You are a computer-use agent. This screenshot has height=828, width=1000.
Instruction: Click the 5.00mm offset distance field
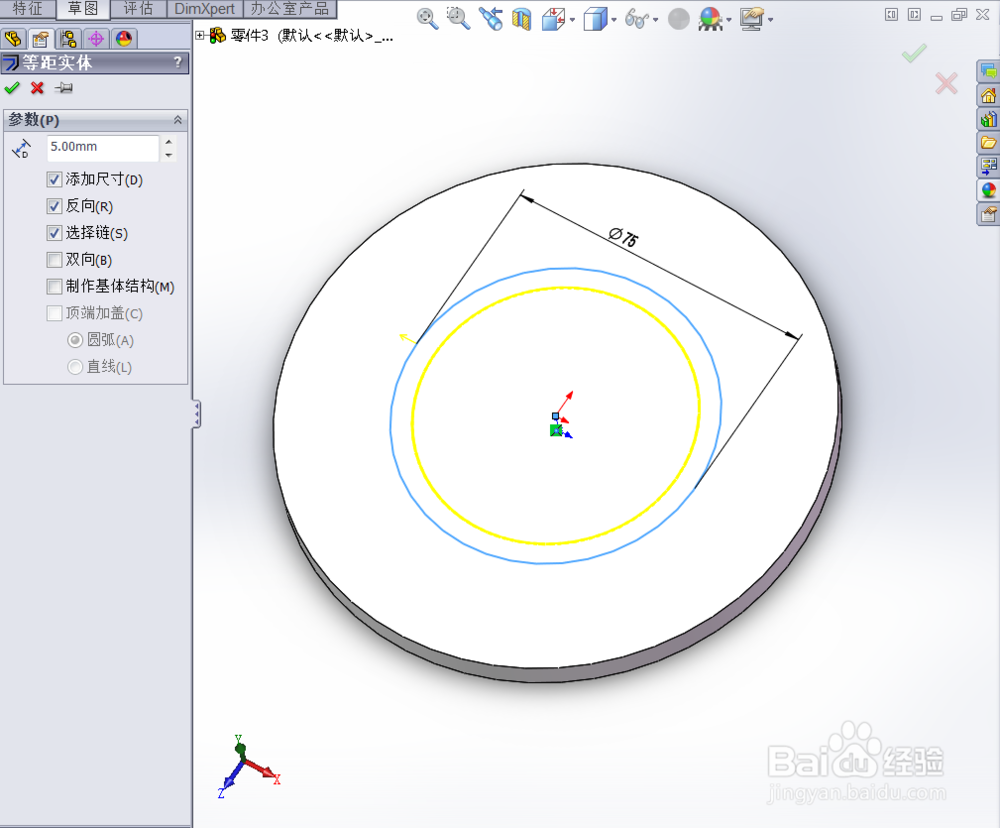[x=102, y=147]
